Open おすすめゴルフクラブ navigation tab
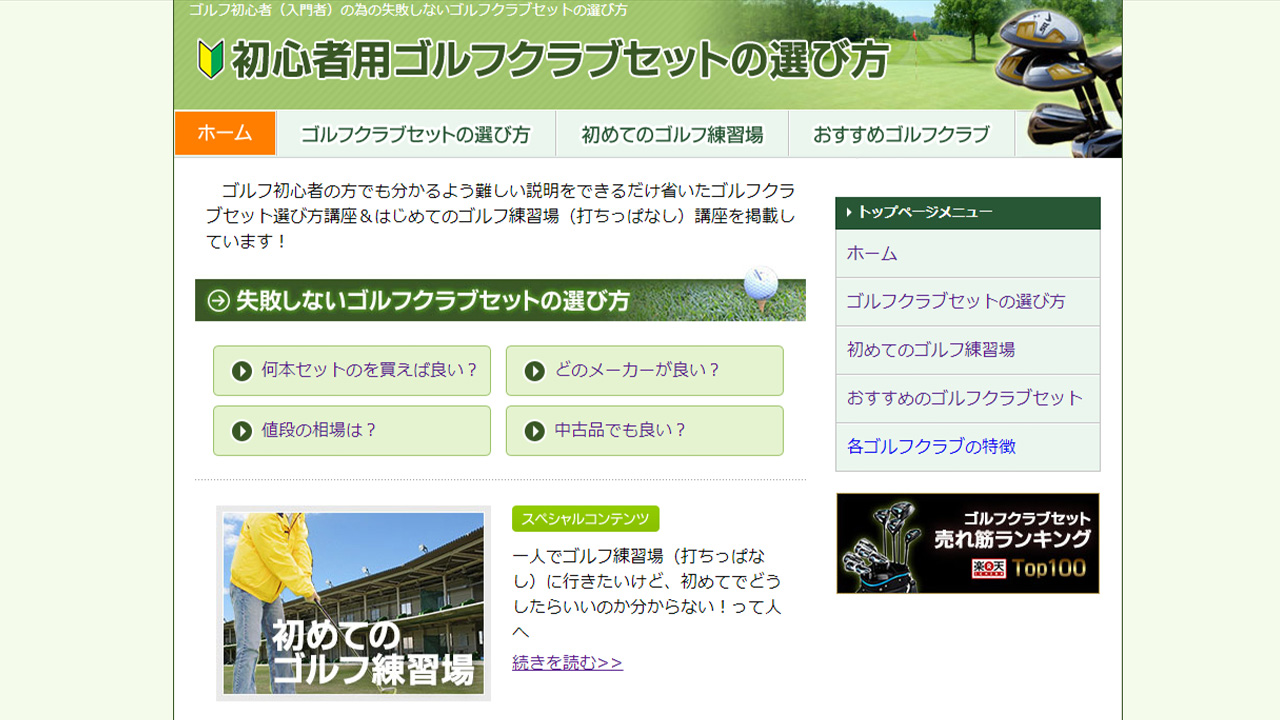The width and height of the screenshot is (1280, 720). click(x=901, y=134)
